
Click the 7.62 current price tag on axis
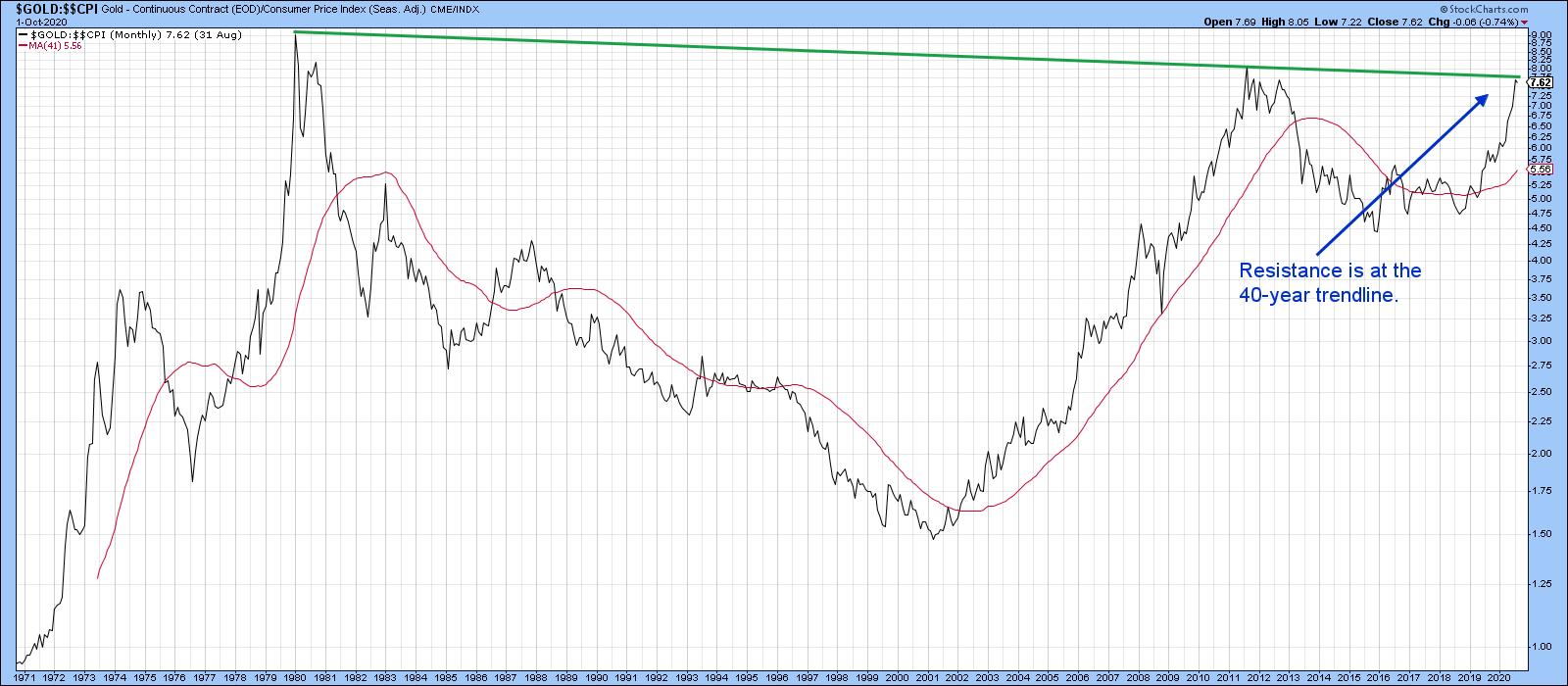[1537, 82]
